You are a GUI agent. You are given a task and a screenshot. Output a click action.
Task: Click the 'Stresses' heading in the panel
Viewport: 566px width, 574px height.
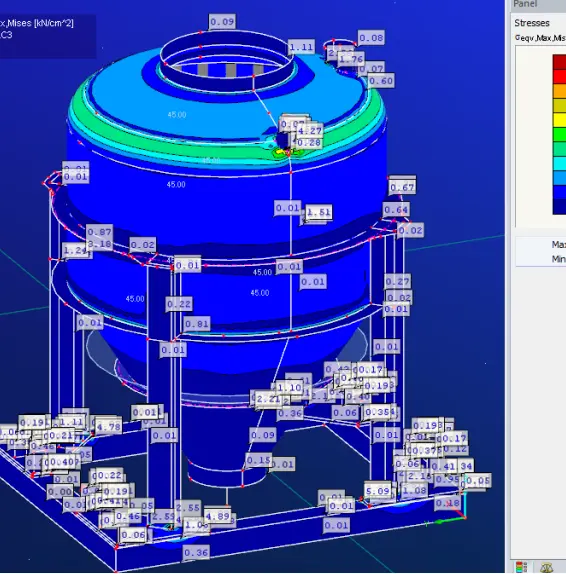[x=532, y=23]
